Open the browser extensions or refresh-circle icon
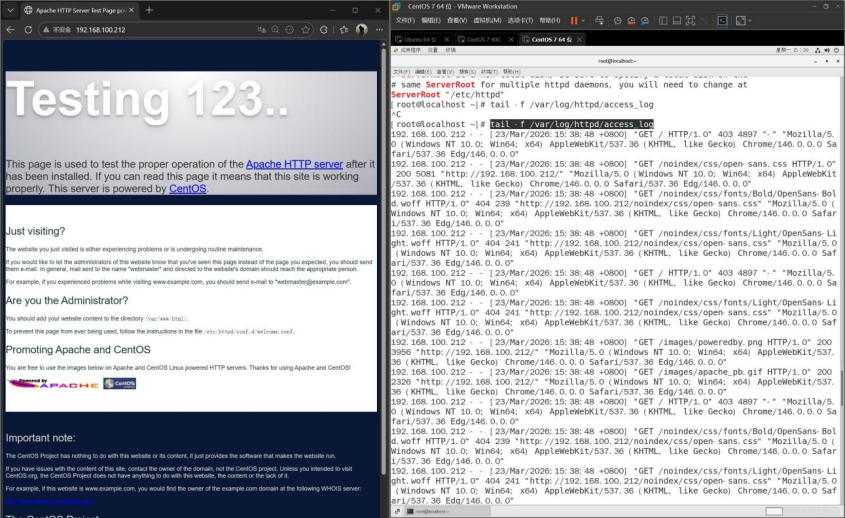Image resolution: width=845 pixels, height=518 pixels. [323, 30]
